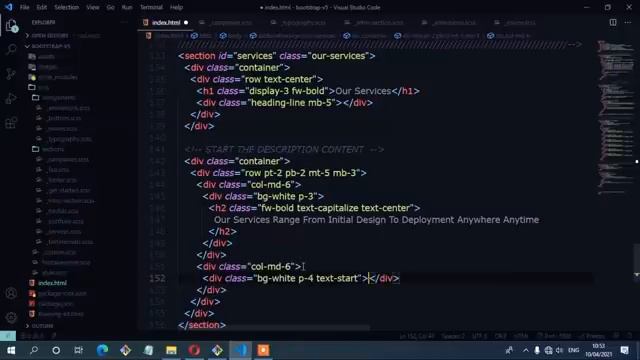Open the Run menu
640x360 pixels.
tap(127, 7)
